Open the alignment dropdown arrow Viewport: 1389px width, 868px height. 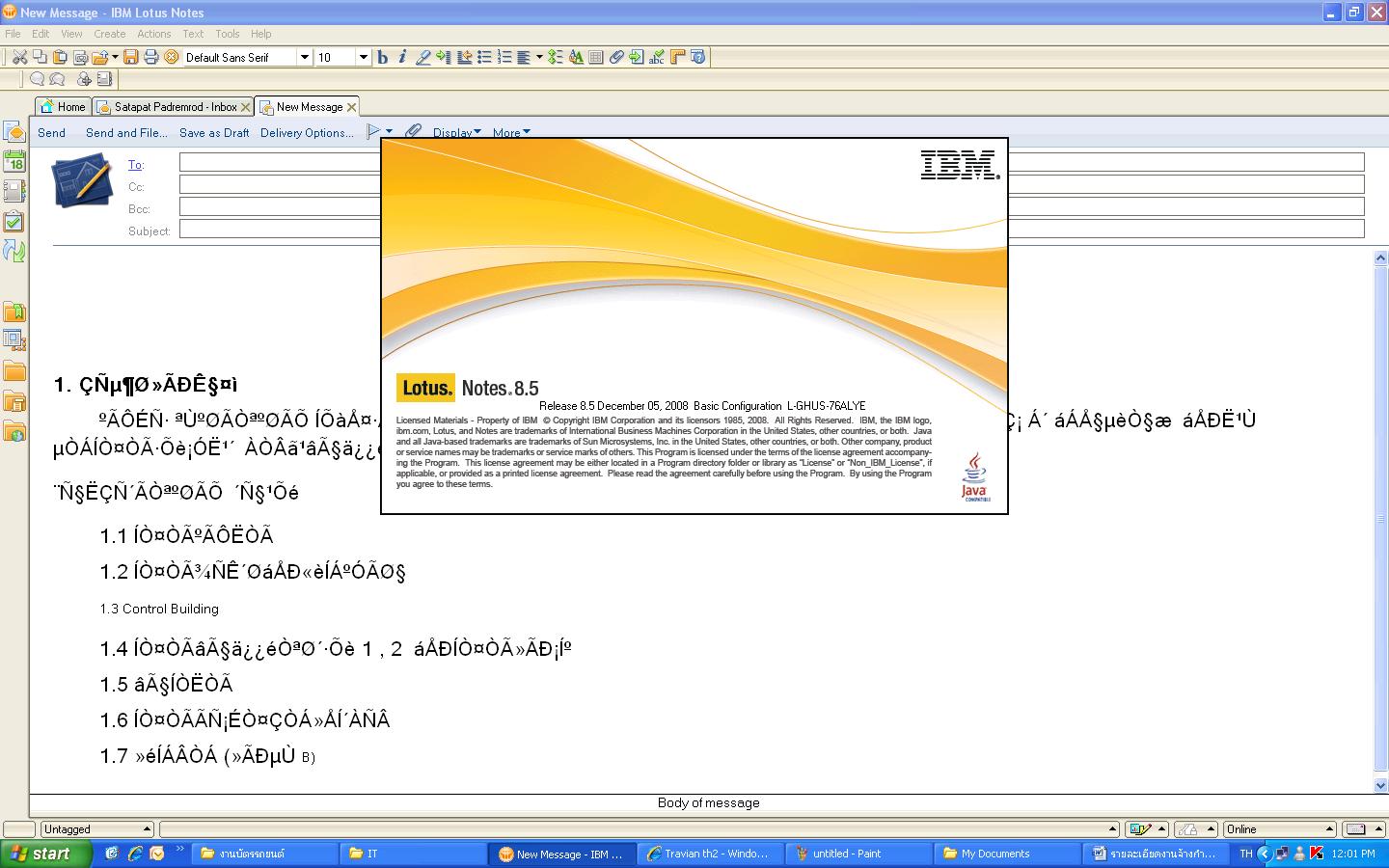539,57
